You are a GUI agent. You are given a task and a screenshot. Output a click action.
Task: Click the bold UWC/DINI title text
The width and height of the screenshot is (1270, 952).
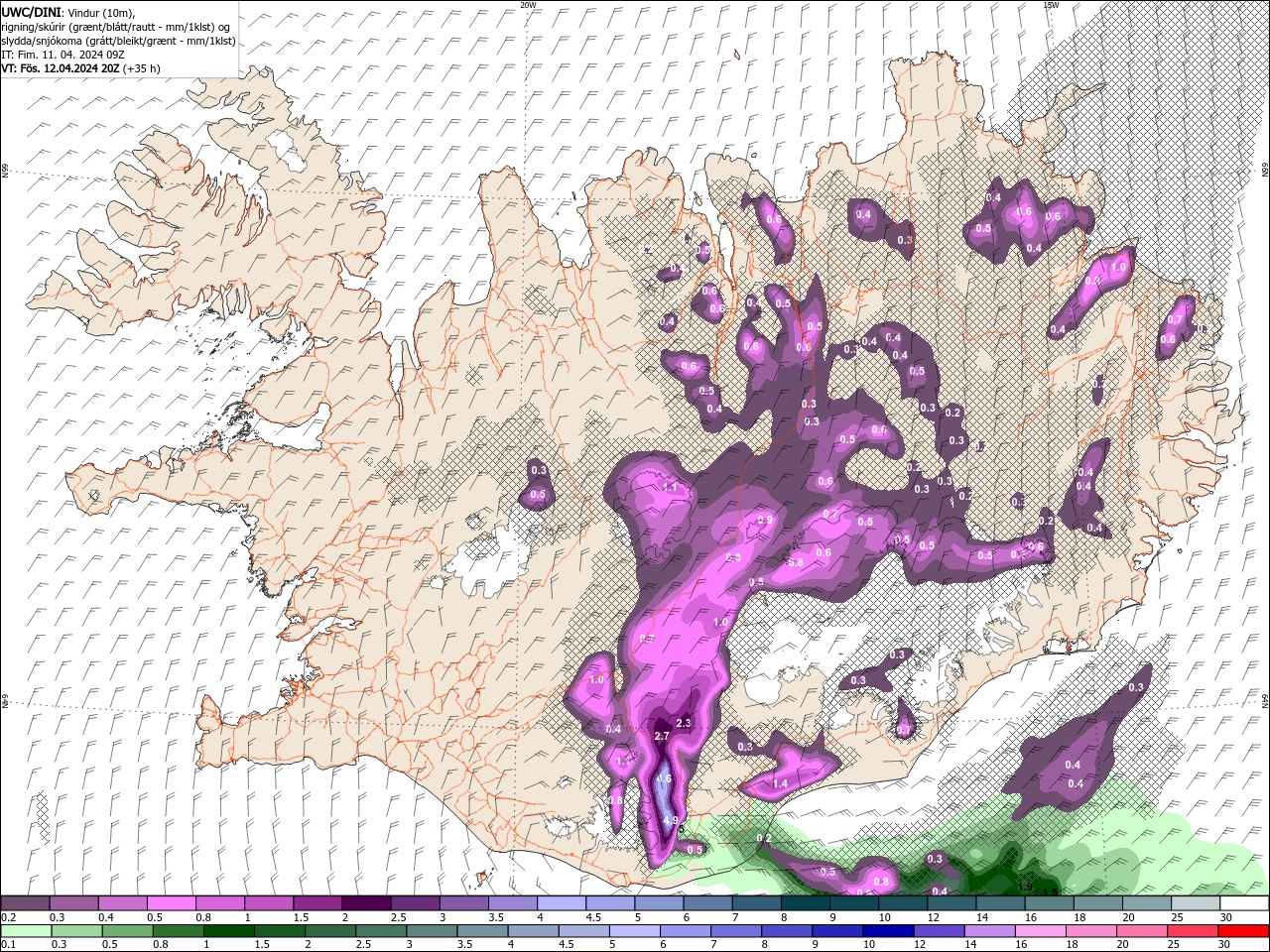click(x=29, y=12)
